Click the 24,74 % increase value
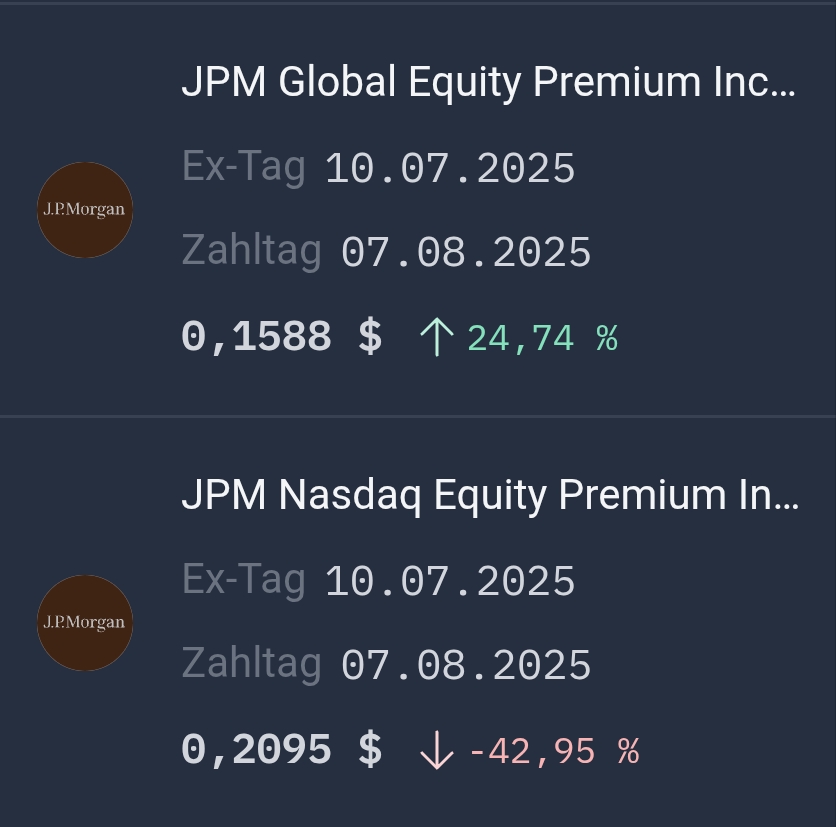836x827 pixels. [542, 338]
